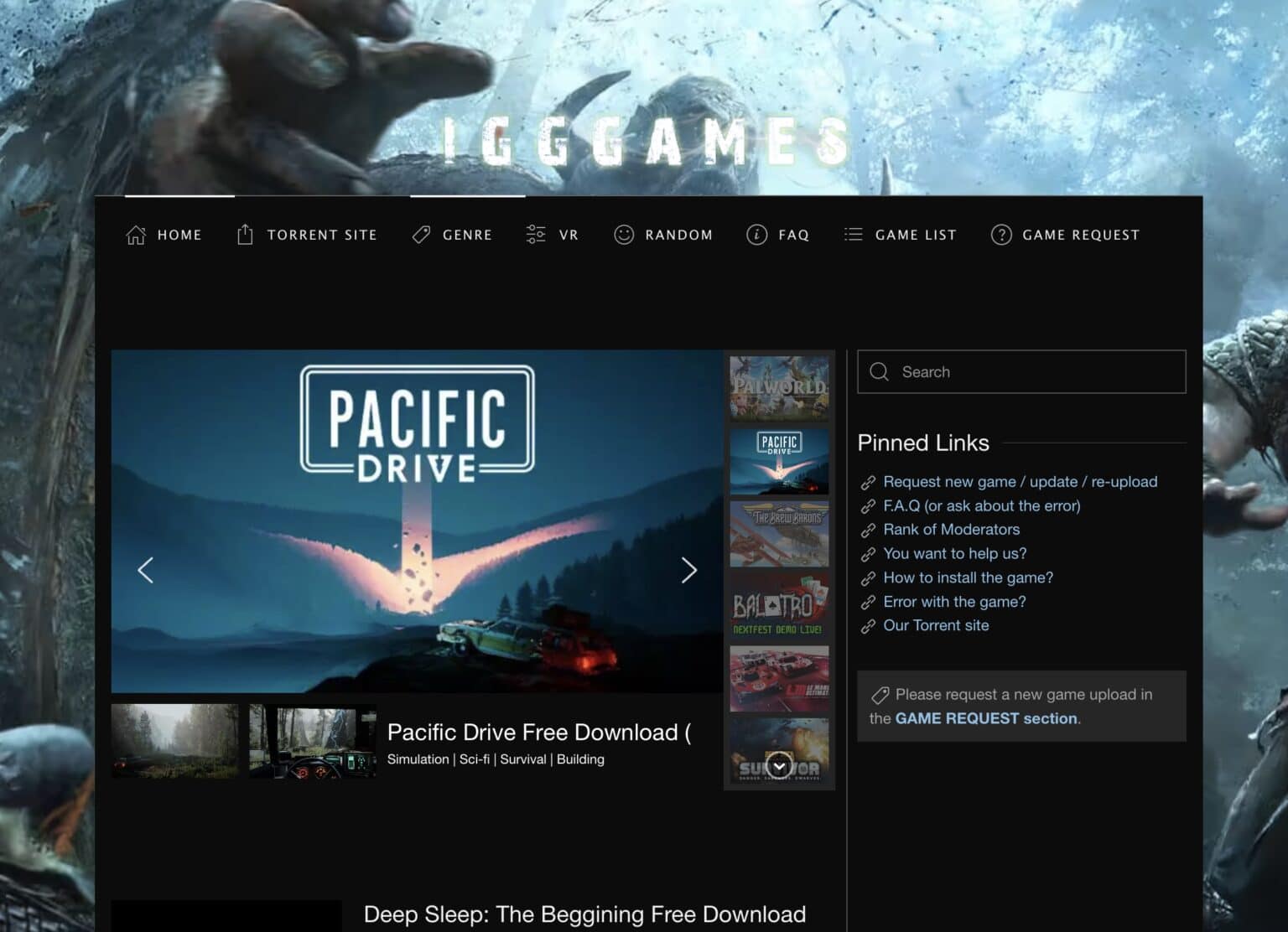This screenshot has width=1288, height=932.
Task: Select Pacific Drive thumbnail in side strip
Action: 779,461
